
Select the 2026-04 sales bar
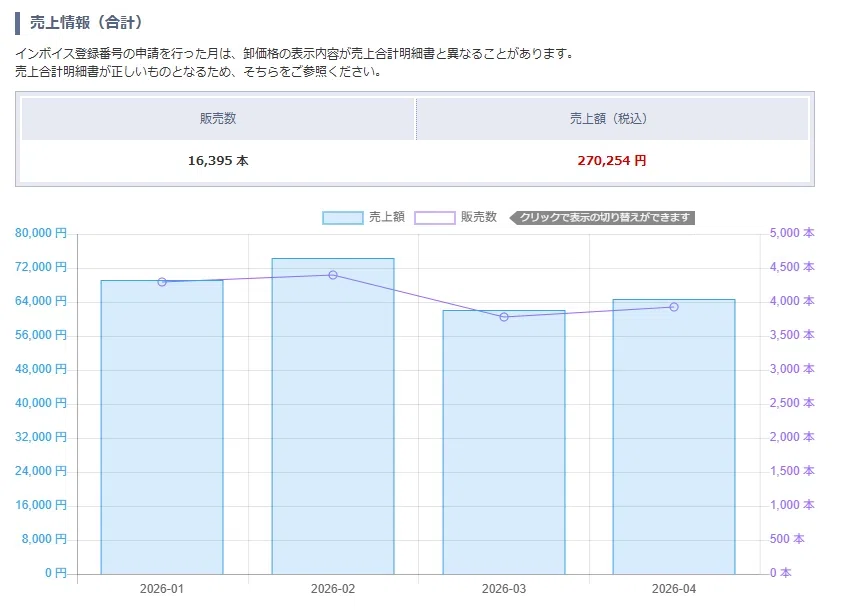coord(674,437)
